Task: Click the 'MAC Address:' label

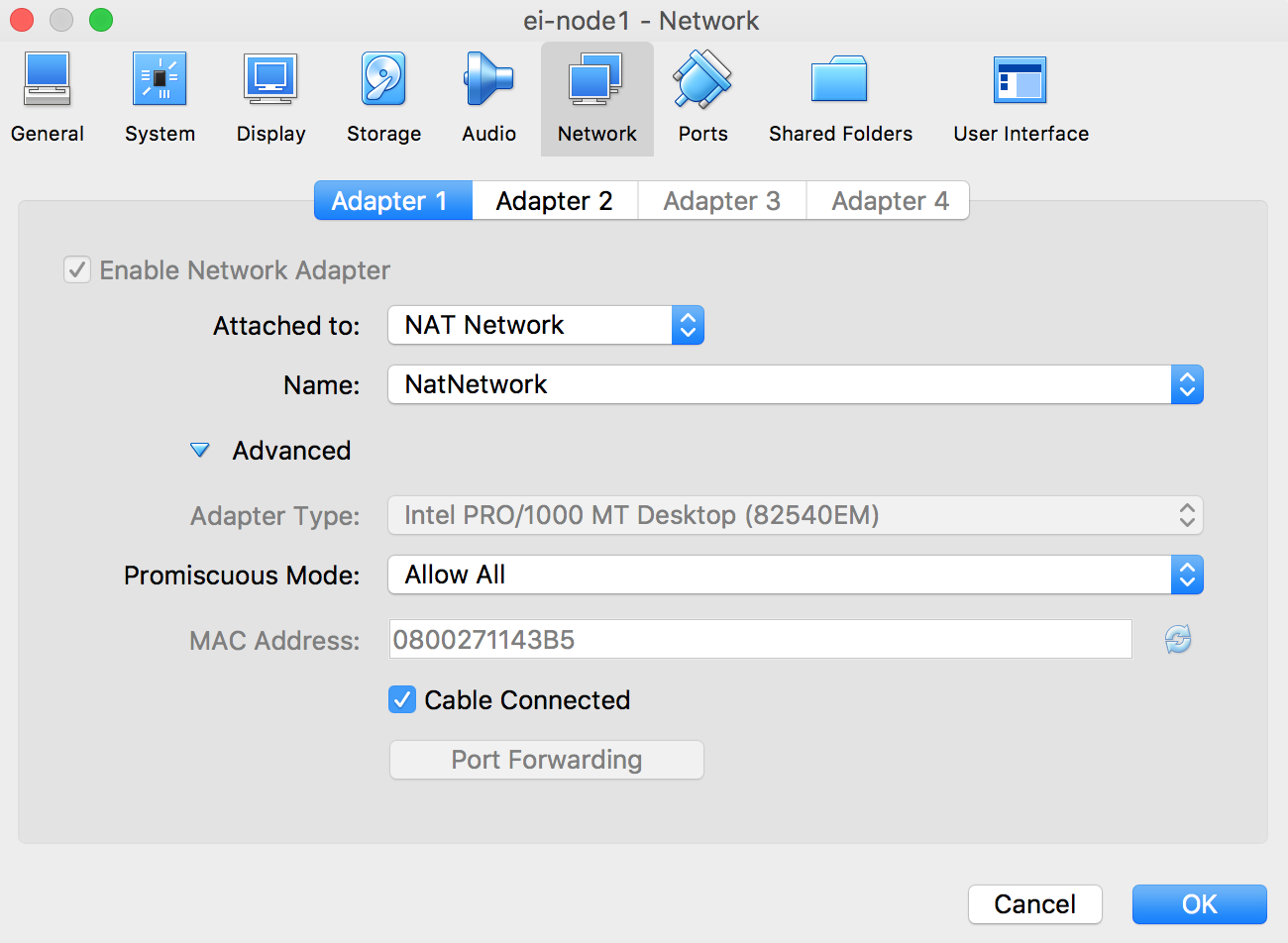Action: pyautogui.click(x=274, y=641)
